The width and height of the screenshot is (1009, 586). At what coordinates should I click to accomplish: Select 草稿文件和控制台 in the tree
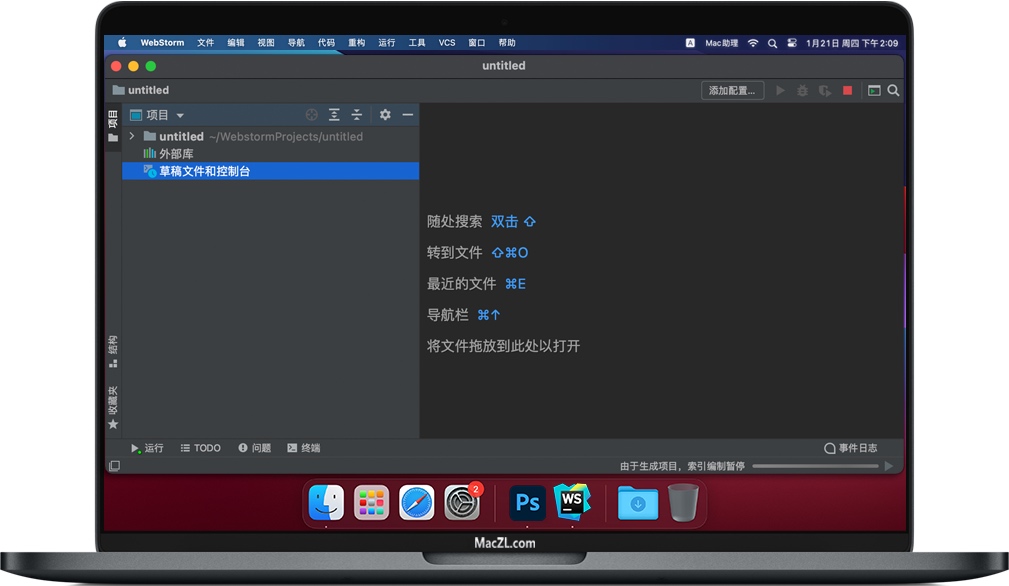[x=205, y=171]
